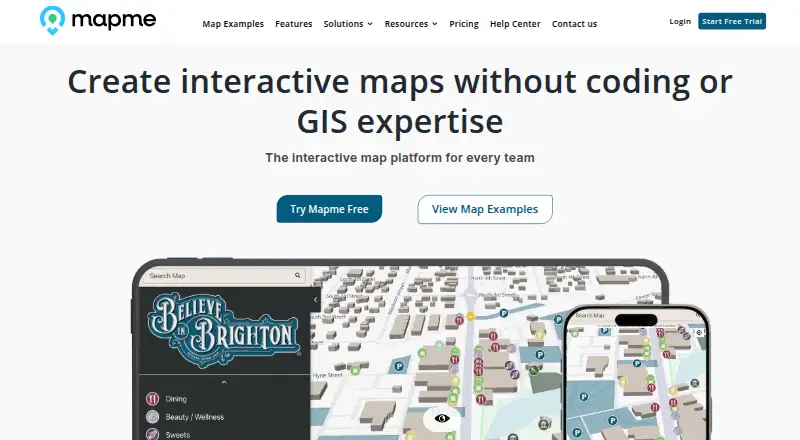Go to the Features page
The width and height of the screenshot is (800, 440).
tap(293, 24)
